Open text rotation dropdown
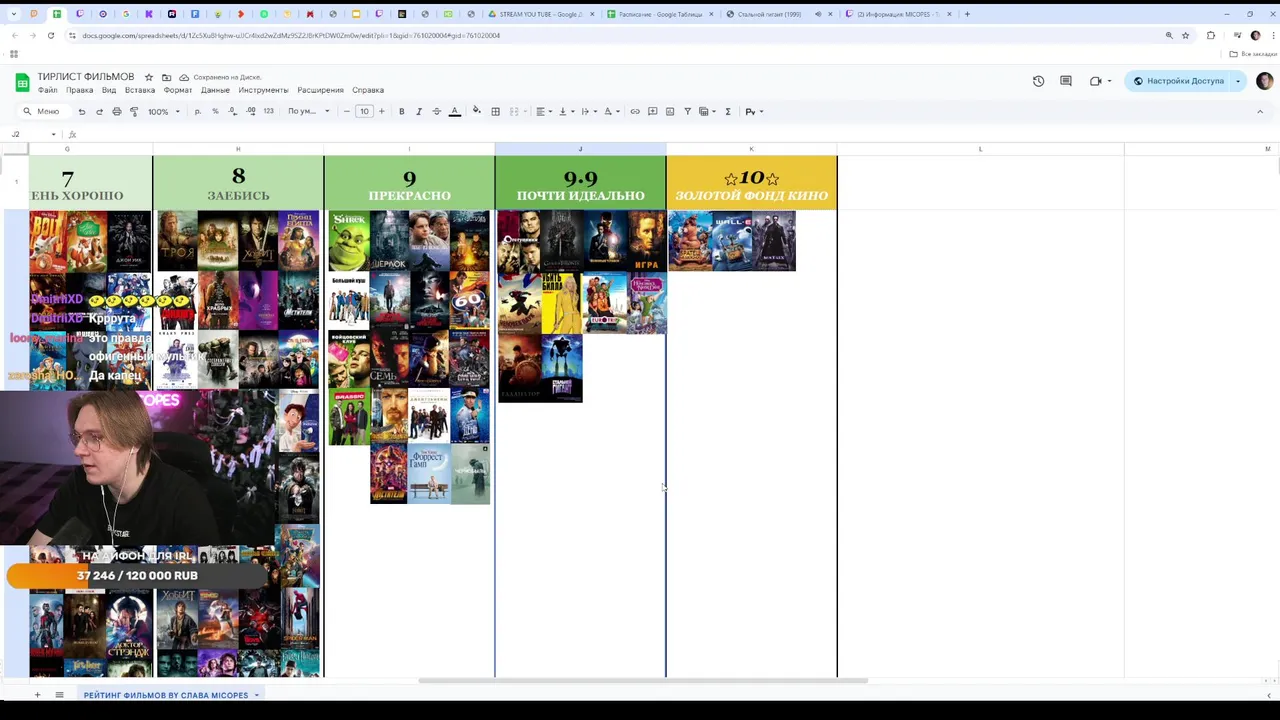1280x720 pixels. (x=611, y=111)
